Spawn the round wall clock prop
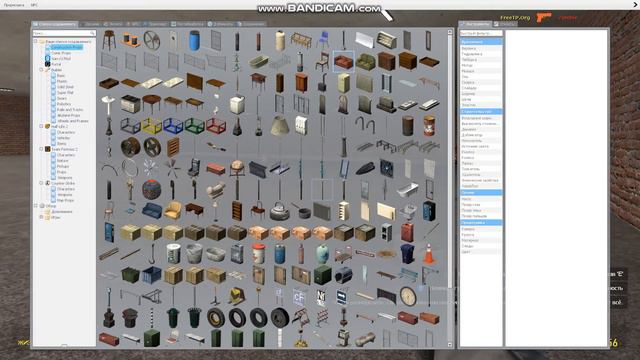The image size is (640, 360). 407,296
